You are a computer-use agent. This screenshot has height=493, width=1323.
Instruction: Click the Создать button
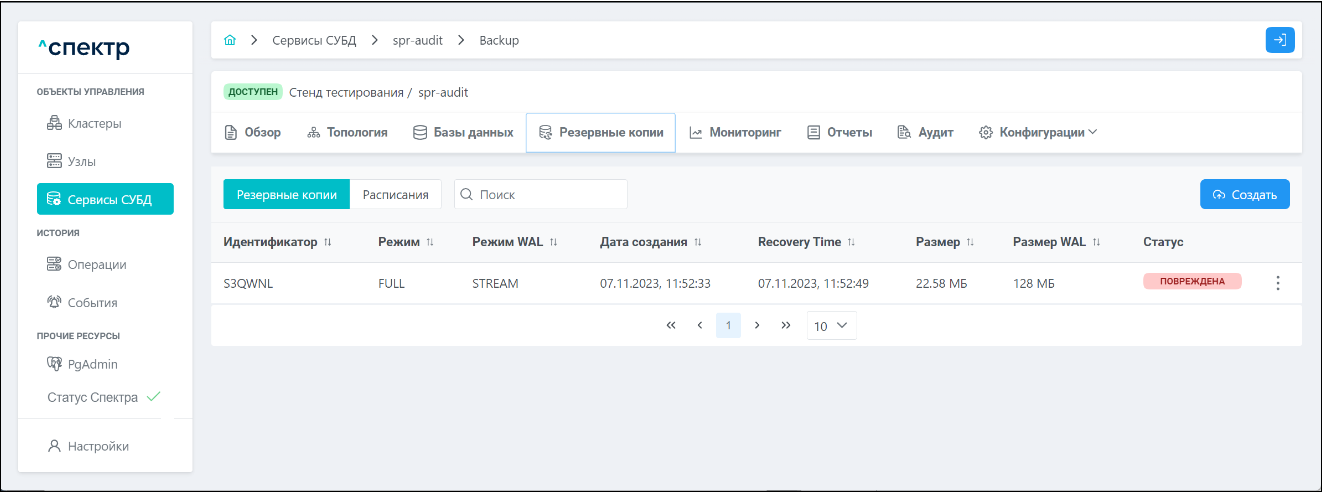coord(1244,195)
